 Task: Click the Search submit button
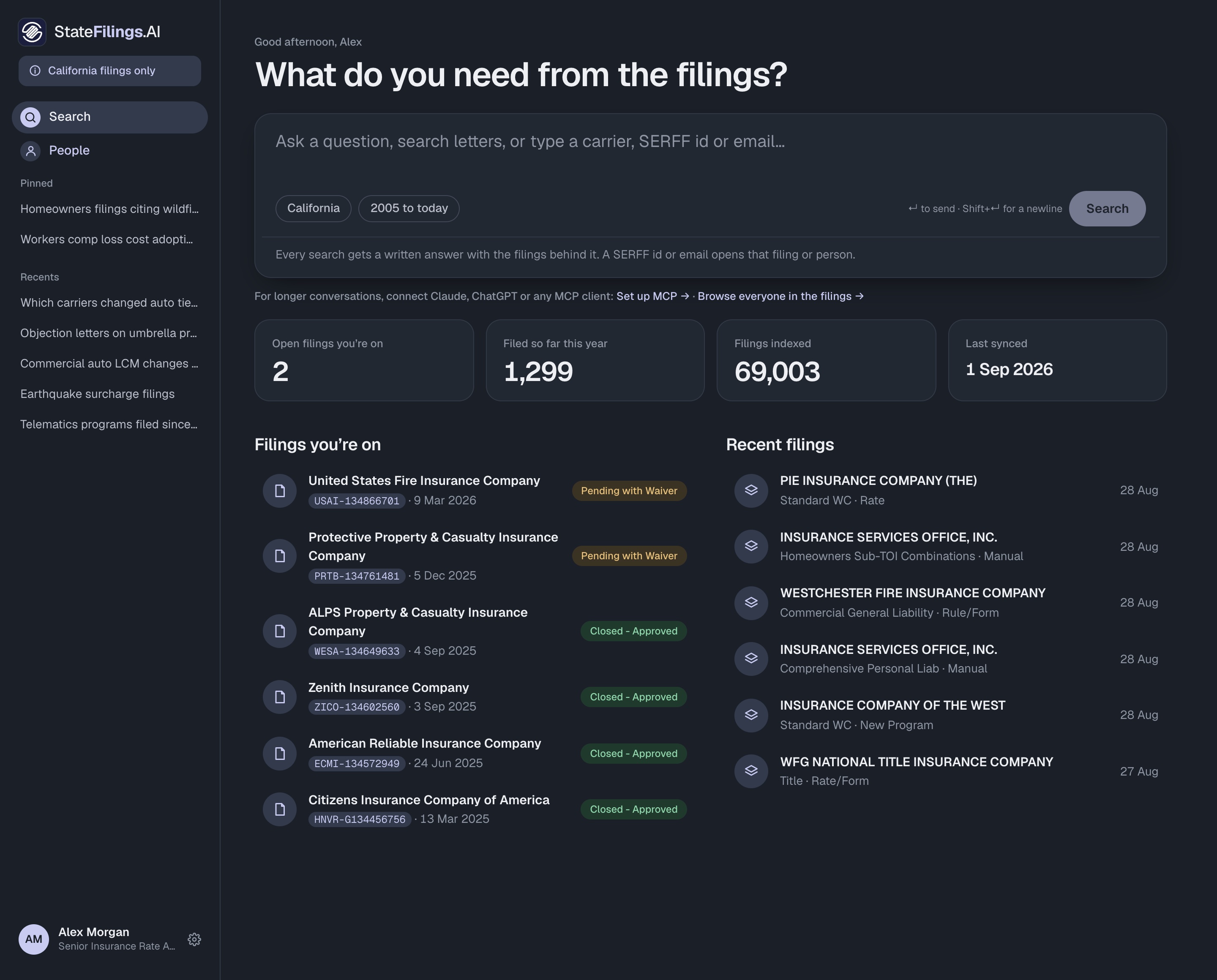pyautogui.click(x=1107, y=208)
